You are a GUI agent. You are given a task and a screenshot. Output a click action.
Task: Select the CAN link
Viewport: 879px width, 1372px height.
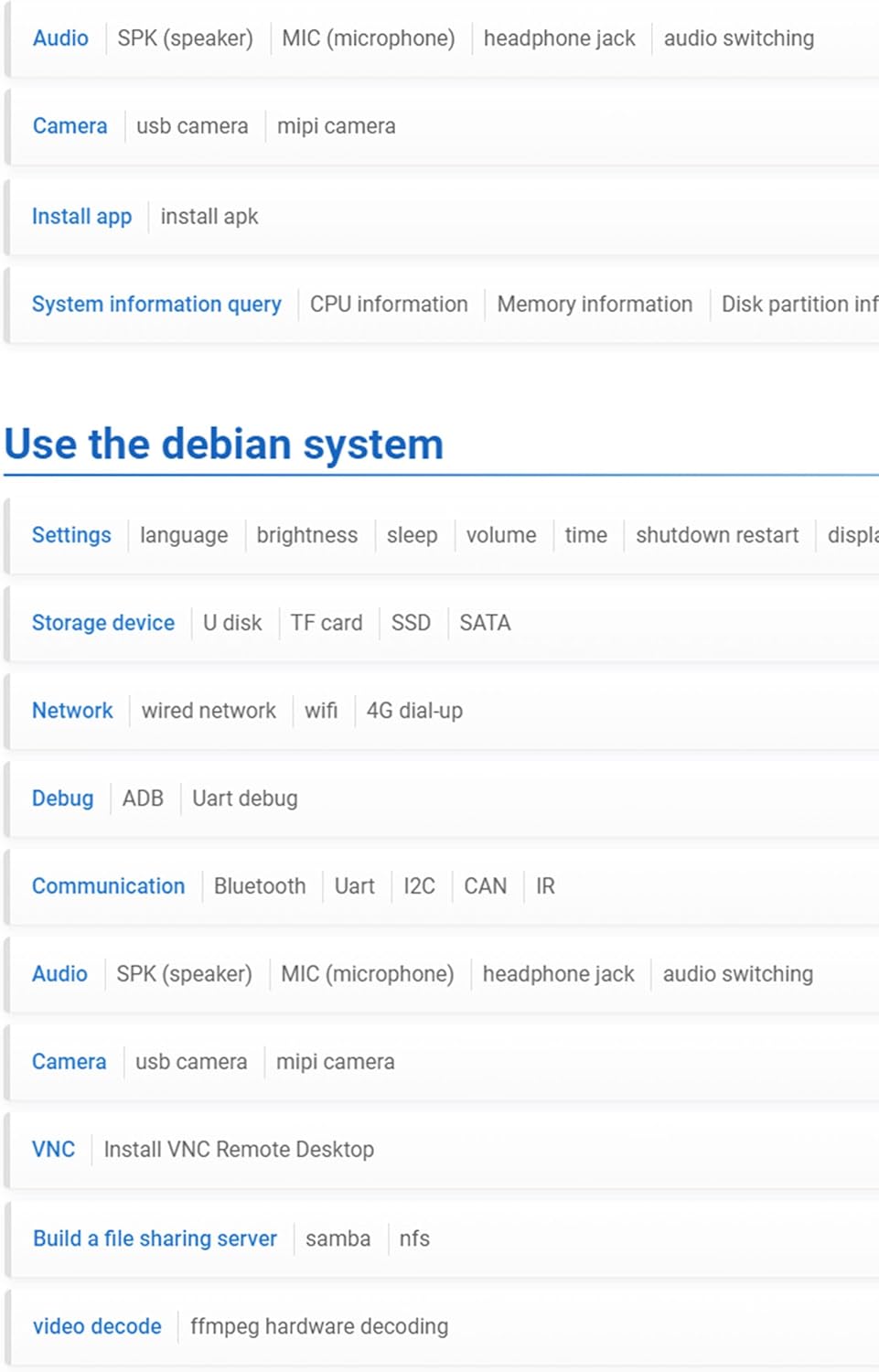tap(485, 886)
